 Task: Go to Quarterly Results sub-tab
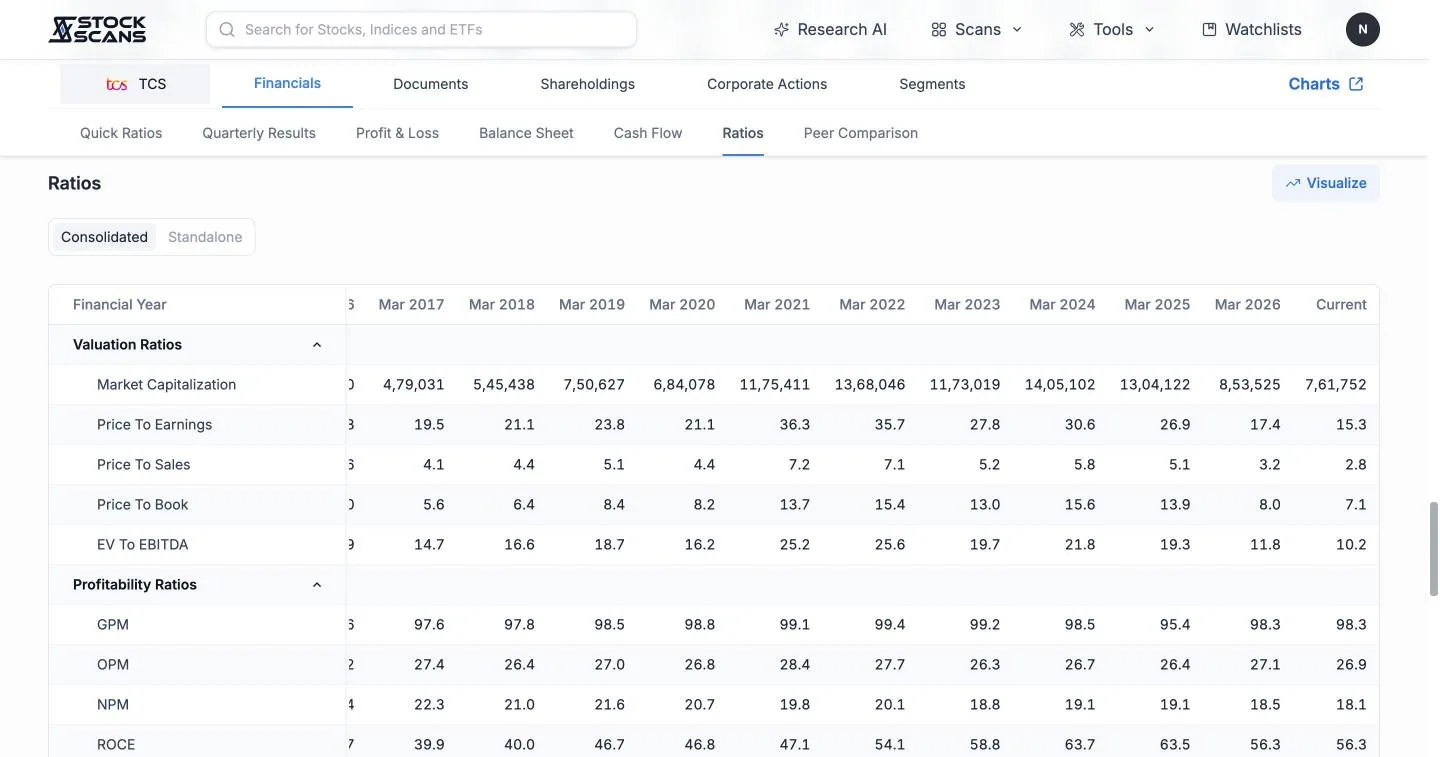point(259,133)
